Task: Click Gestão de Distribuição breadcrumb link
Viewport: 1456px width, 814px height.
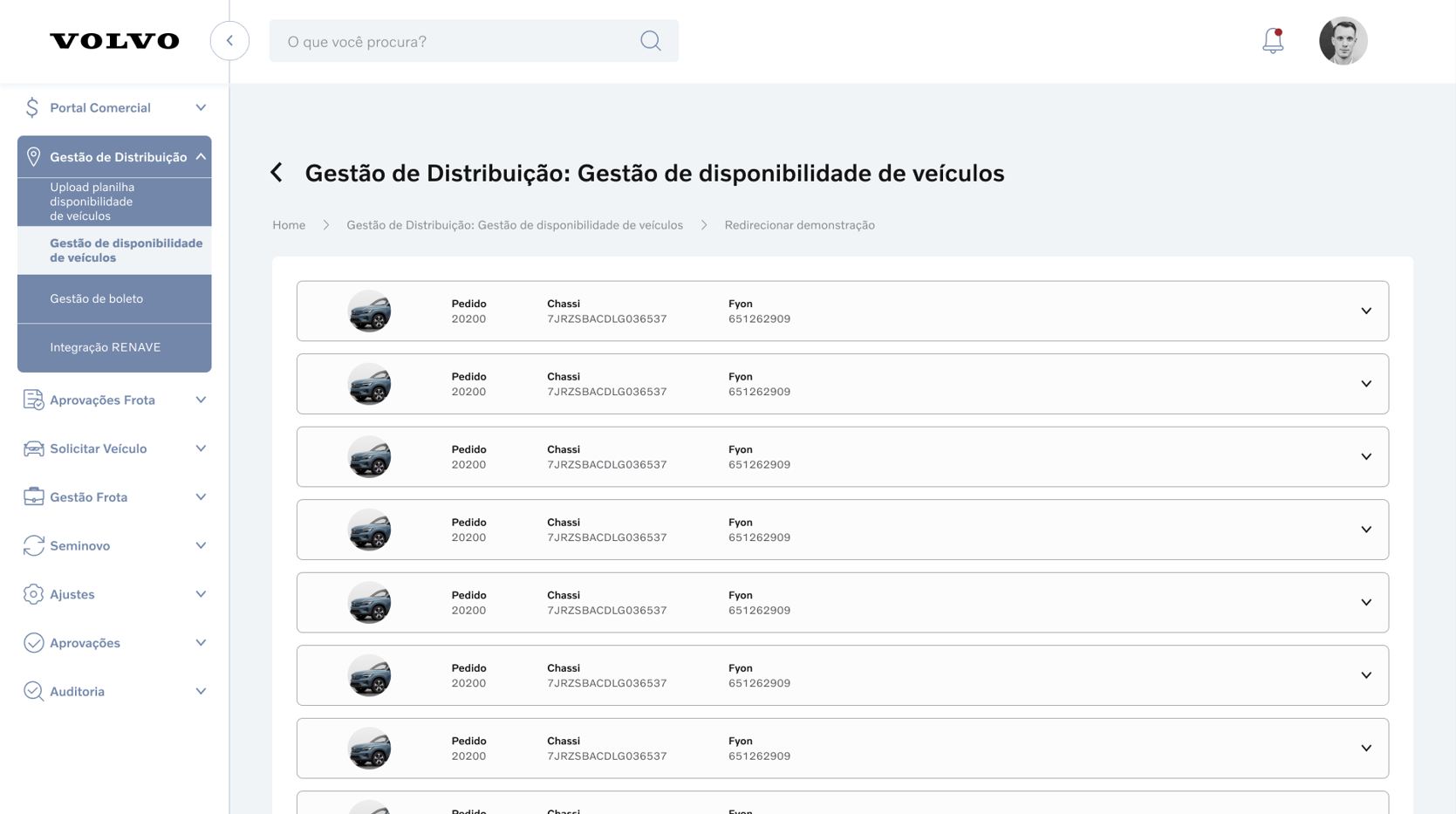Action: pos(514,225)
